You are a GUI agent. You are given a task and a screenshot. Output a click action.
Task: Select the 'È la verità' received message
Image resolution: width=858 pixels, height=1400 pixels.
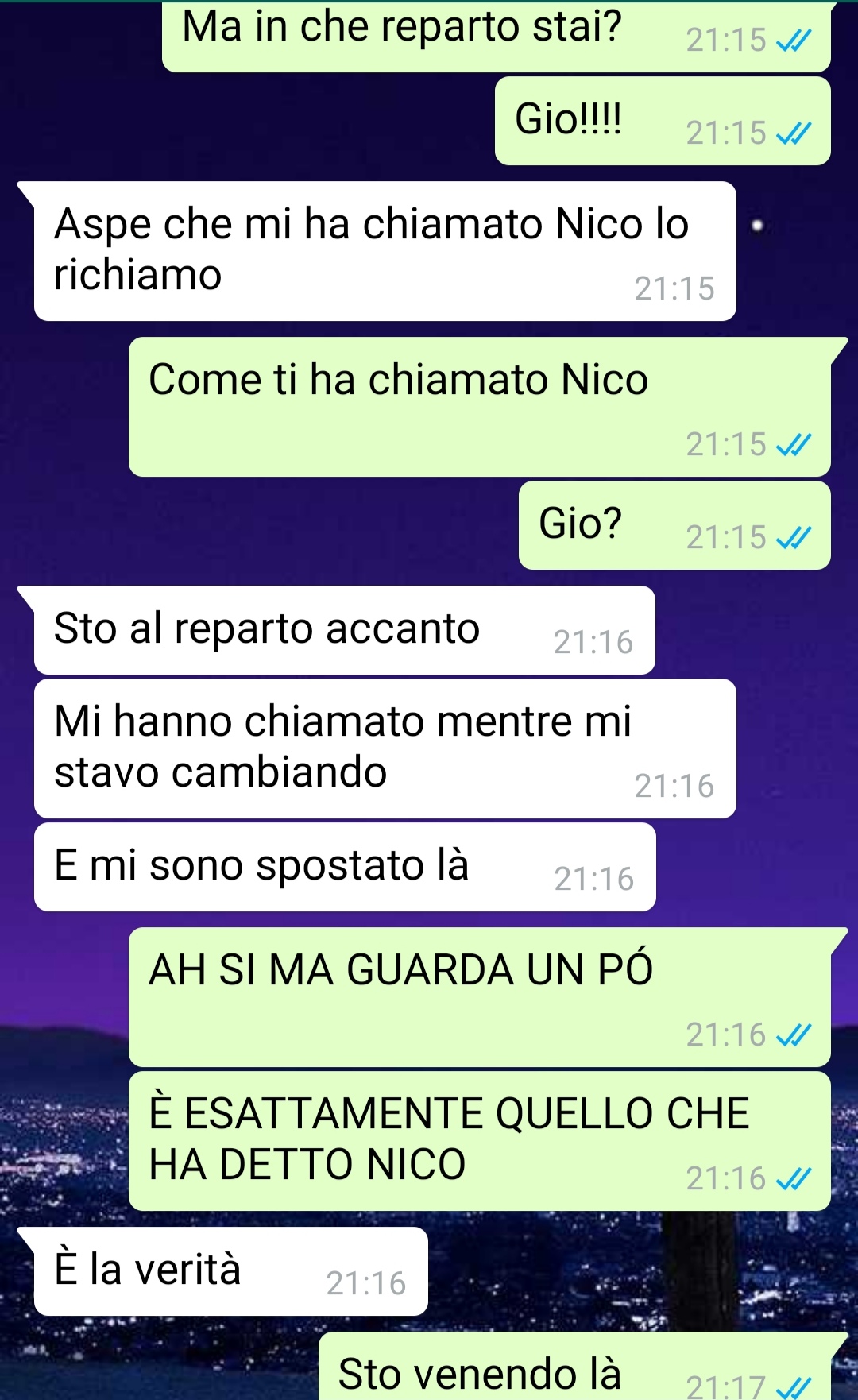(x=230, y=1271)
